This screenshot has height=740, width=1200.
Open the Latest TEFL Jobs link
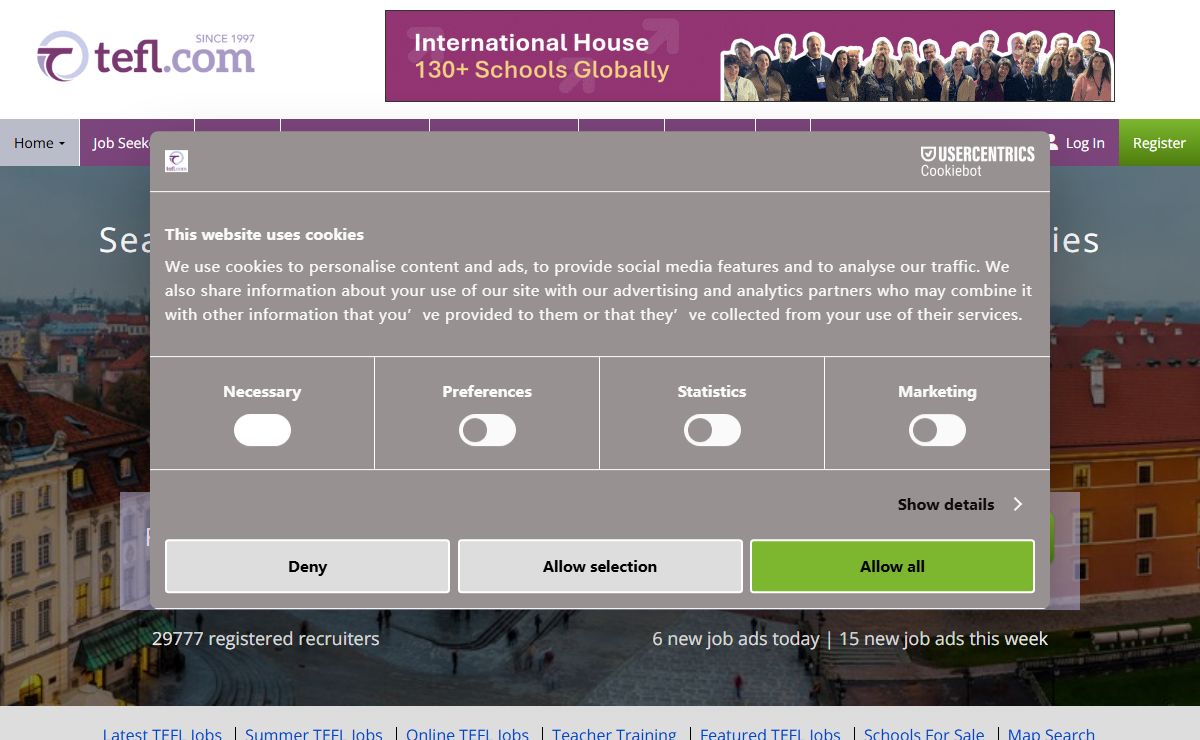(162, 735)
